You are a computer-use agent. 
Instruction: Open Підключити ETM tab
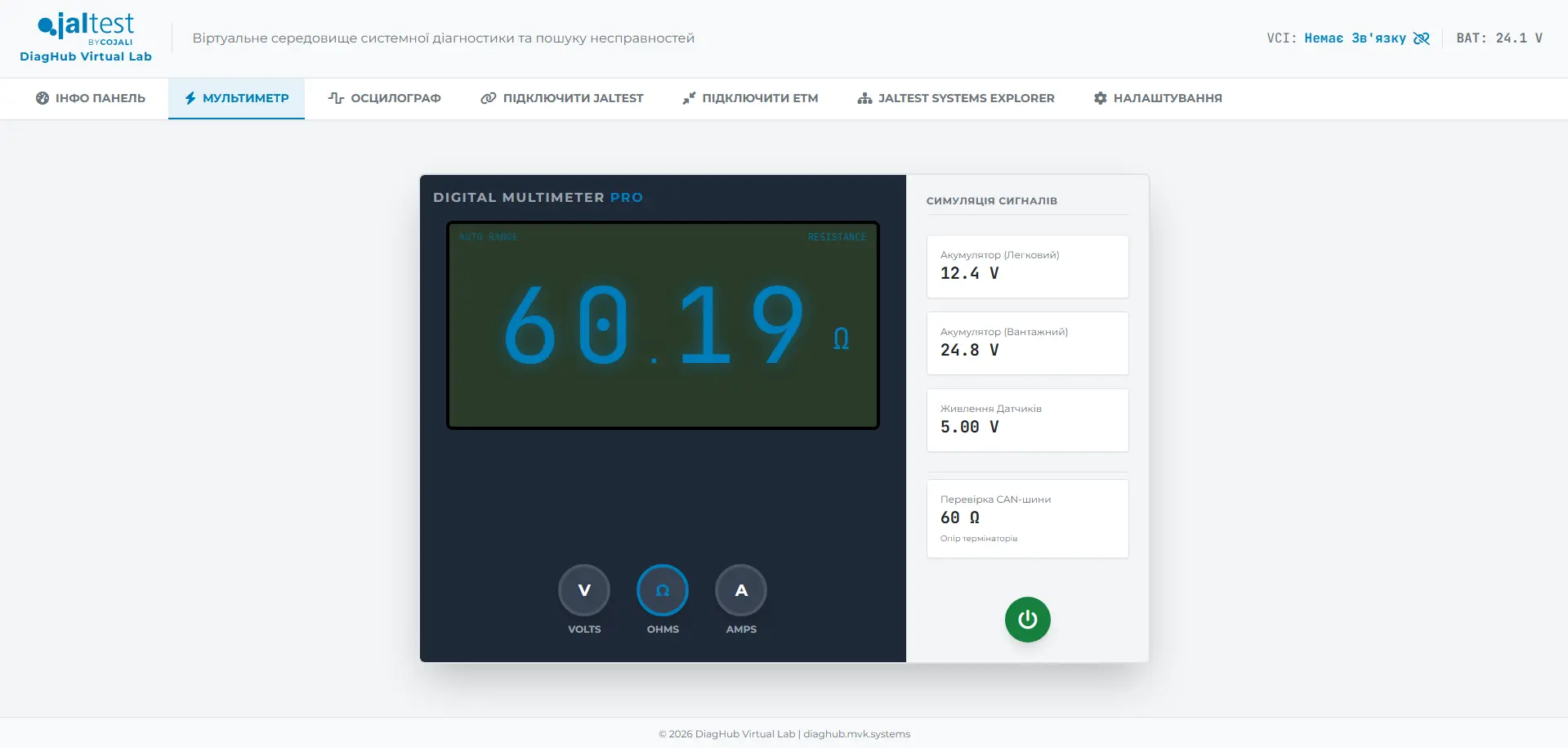point(750,98)
